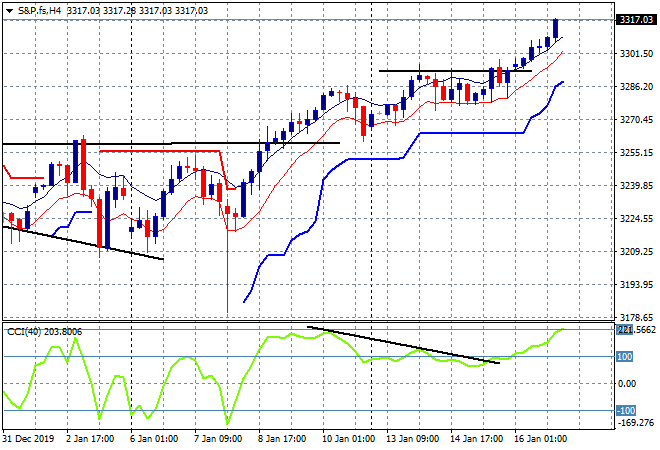
Task: Click the 14 Jan 17:00 time label
Action: [476, 439]
